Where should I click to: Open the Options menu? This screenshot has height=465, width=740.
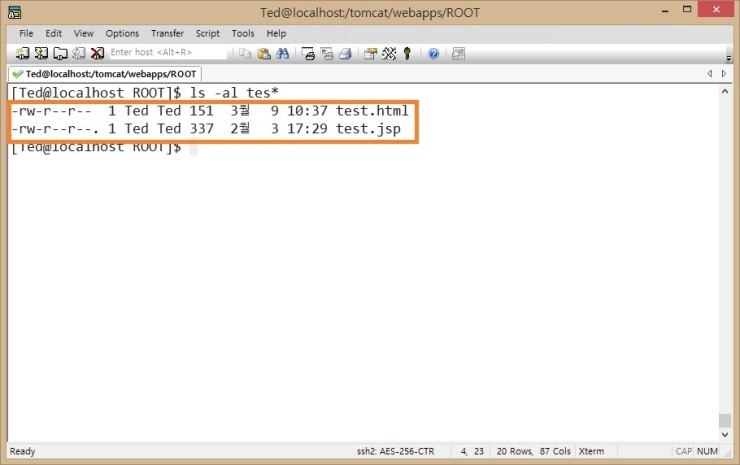click(122, 33)
